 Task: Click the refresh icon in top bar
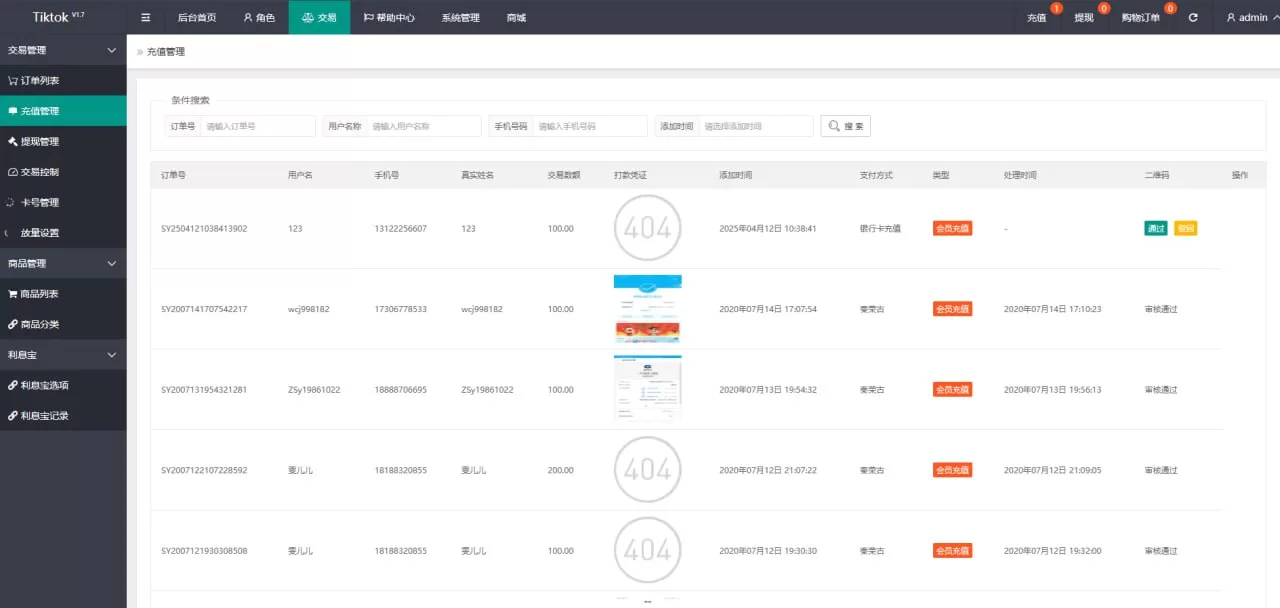click(1193, 18)
